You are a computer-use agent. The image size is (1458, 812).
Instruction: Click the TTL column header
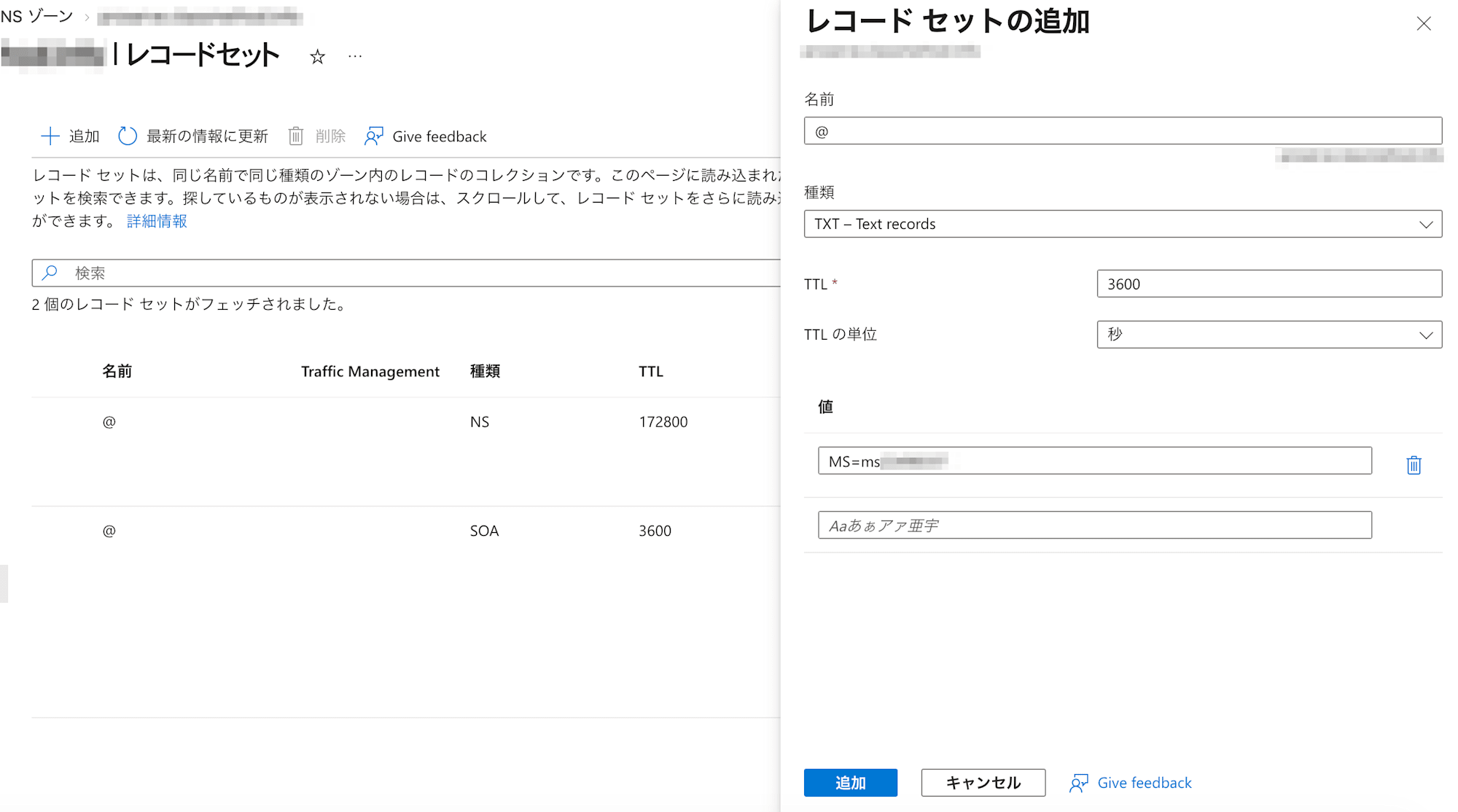651,371
